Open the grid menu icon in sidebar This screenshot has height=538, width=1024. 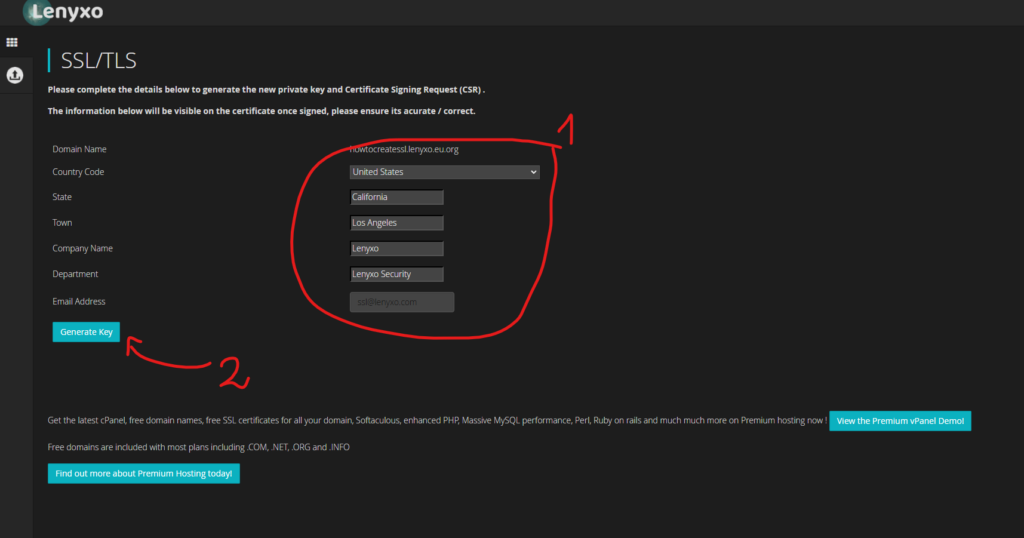[x=12, y=42]
